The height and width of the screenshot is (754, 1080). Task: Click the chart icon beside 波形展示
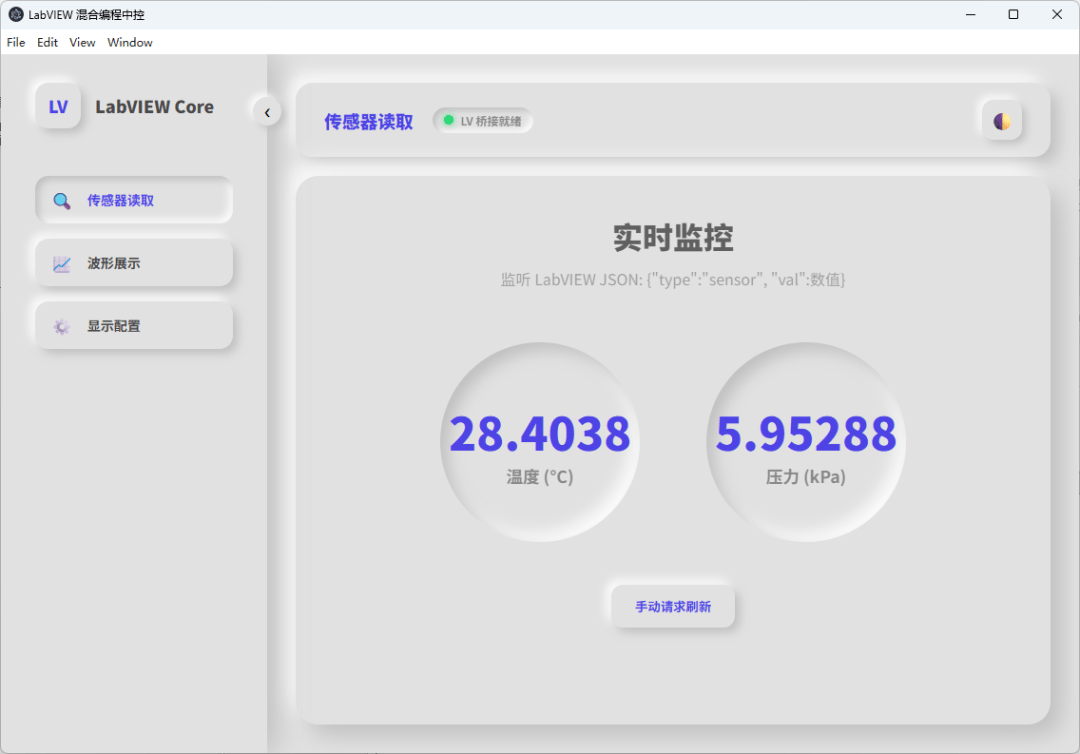62,264
